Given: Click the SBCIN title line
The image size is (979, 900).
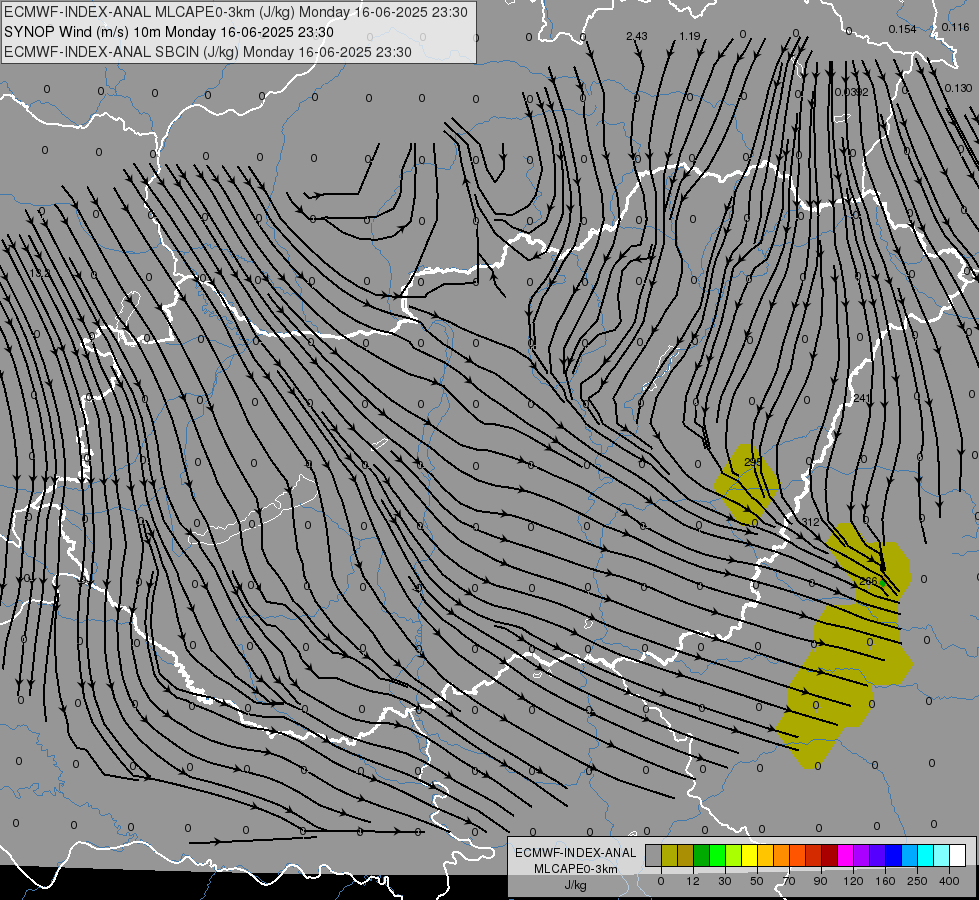Looking at the screenshot, I should (x=208, y=52).
